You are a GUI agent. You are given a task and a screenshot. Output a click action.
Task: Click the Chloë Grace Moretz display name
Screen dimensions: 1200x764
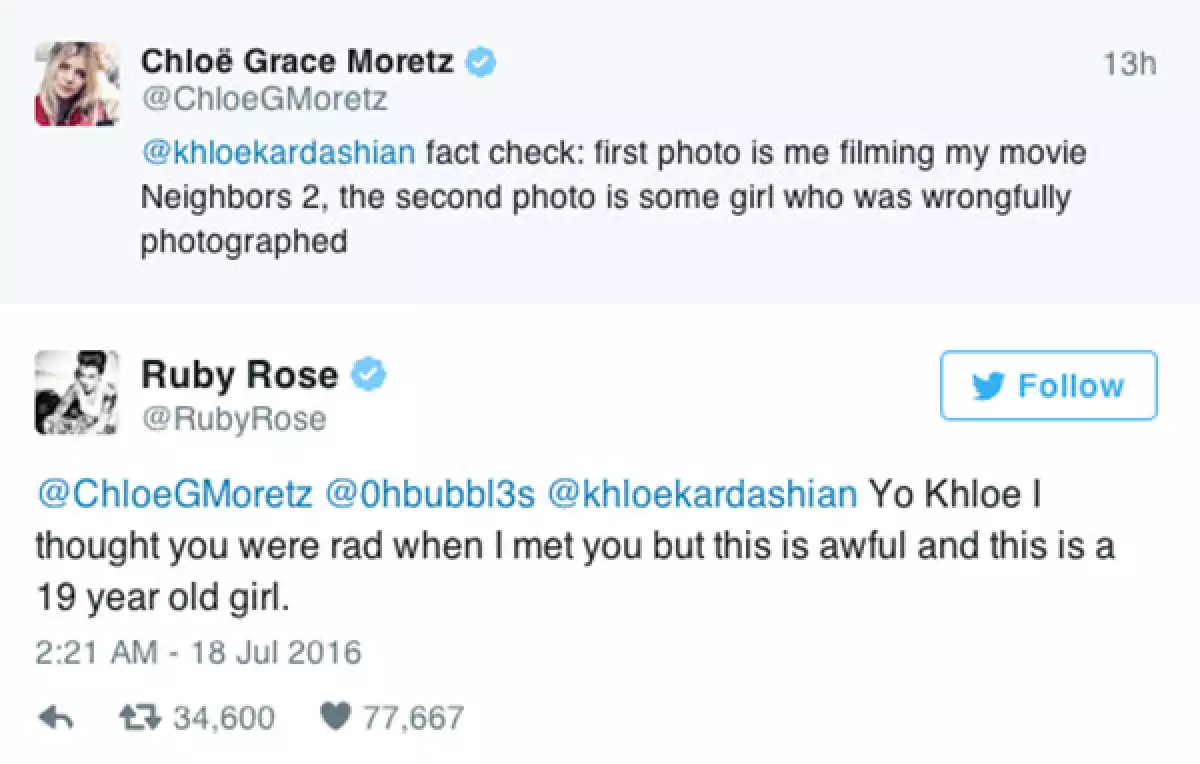pos(298,62)
